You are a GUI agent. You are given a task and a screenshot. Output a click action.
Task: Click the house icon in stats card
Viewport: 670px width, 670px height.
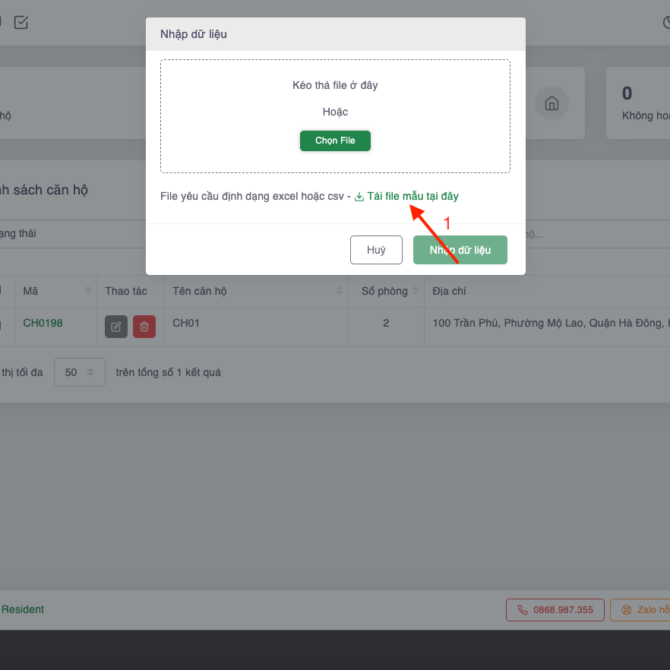(550, 103)
